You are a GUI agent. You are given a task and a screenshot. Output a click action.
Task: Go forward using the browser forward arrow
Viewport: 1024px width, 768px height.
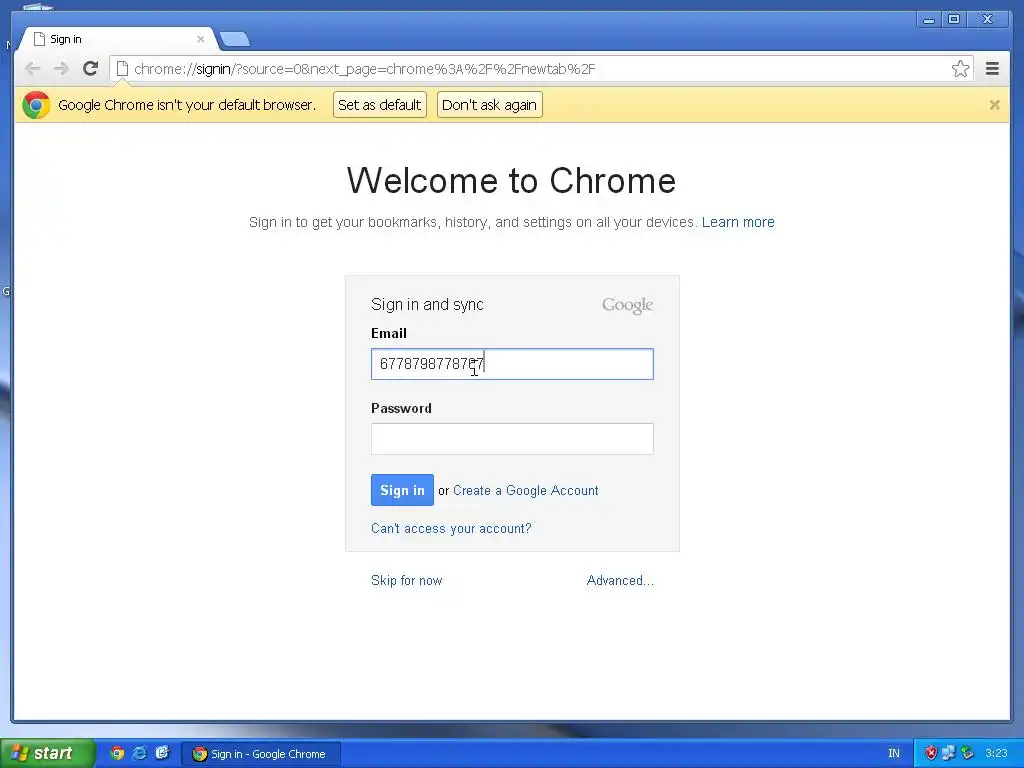point(61,69)
